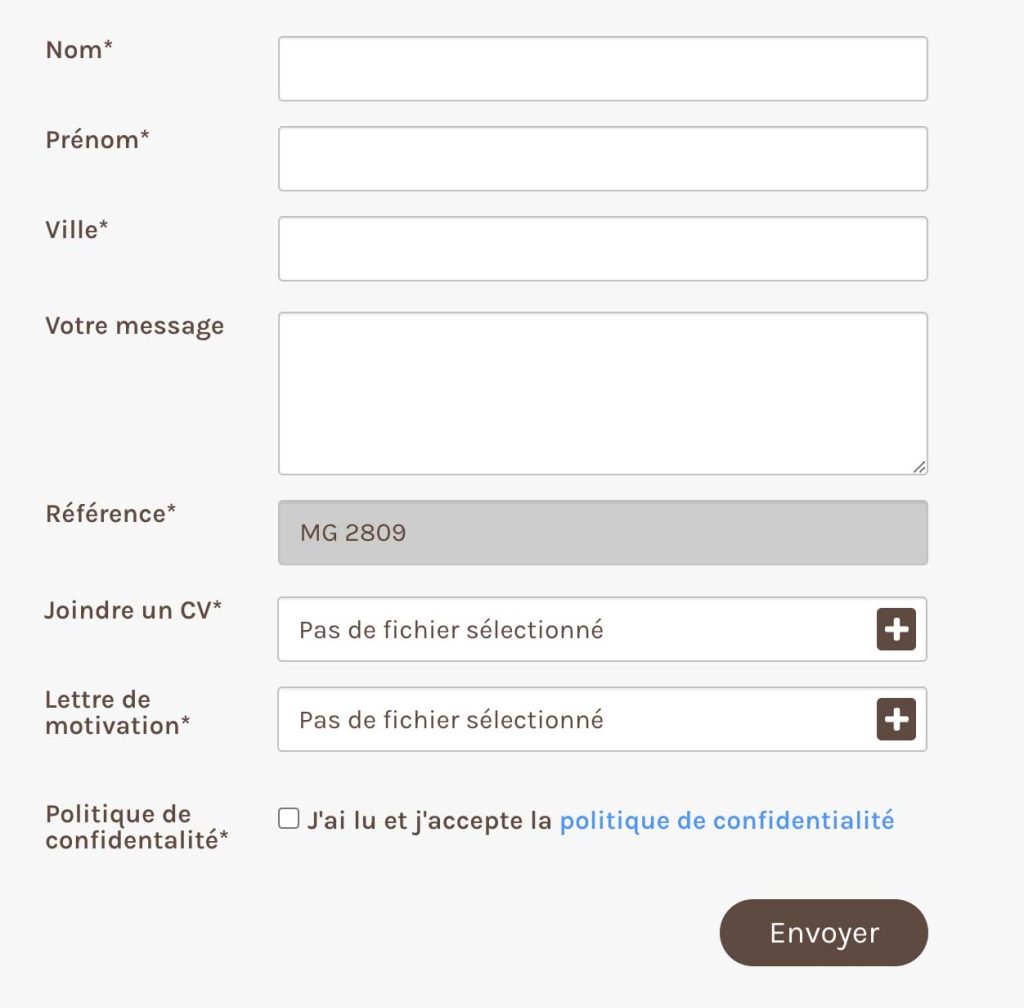Click the Lettre de motivation file field text
The height and width of the screenshot is (1008, 1024).
pyautogui.click(x=451, y=720)
